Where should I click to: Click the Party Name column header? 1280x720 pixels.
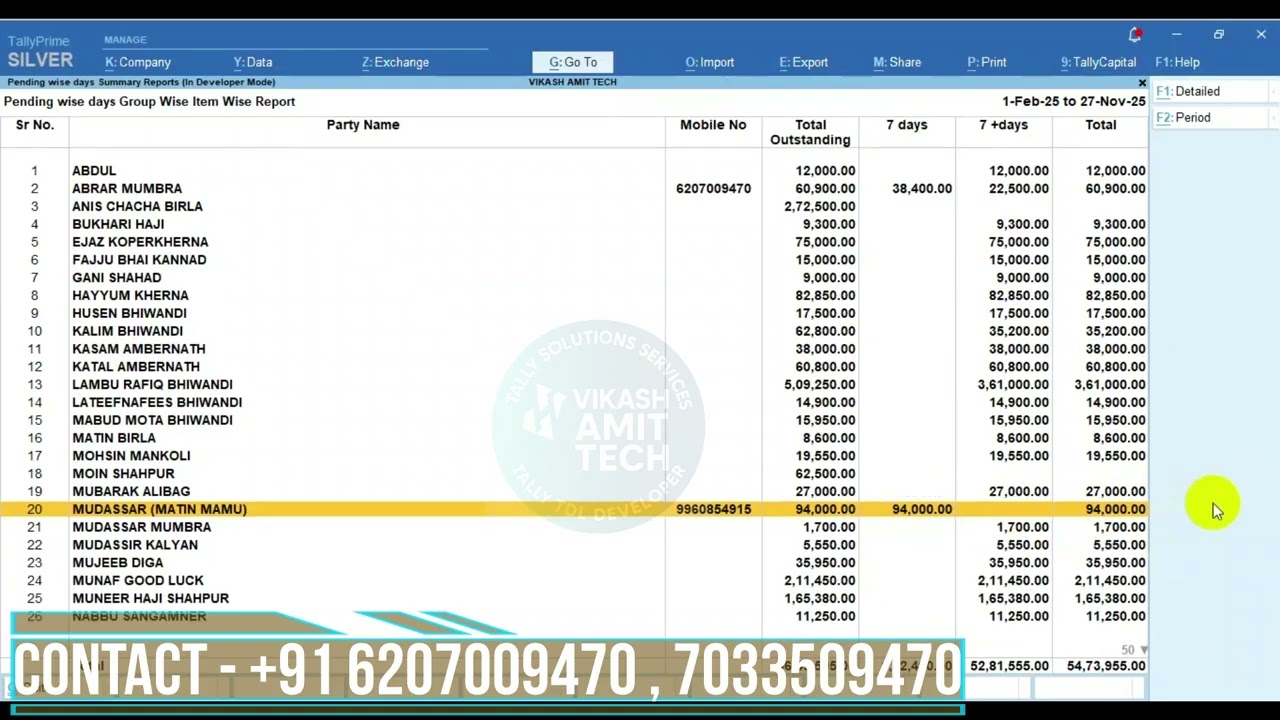[x=363, y=125]
